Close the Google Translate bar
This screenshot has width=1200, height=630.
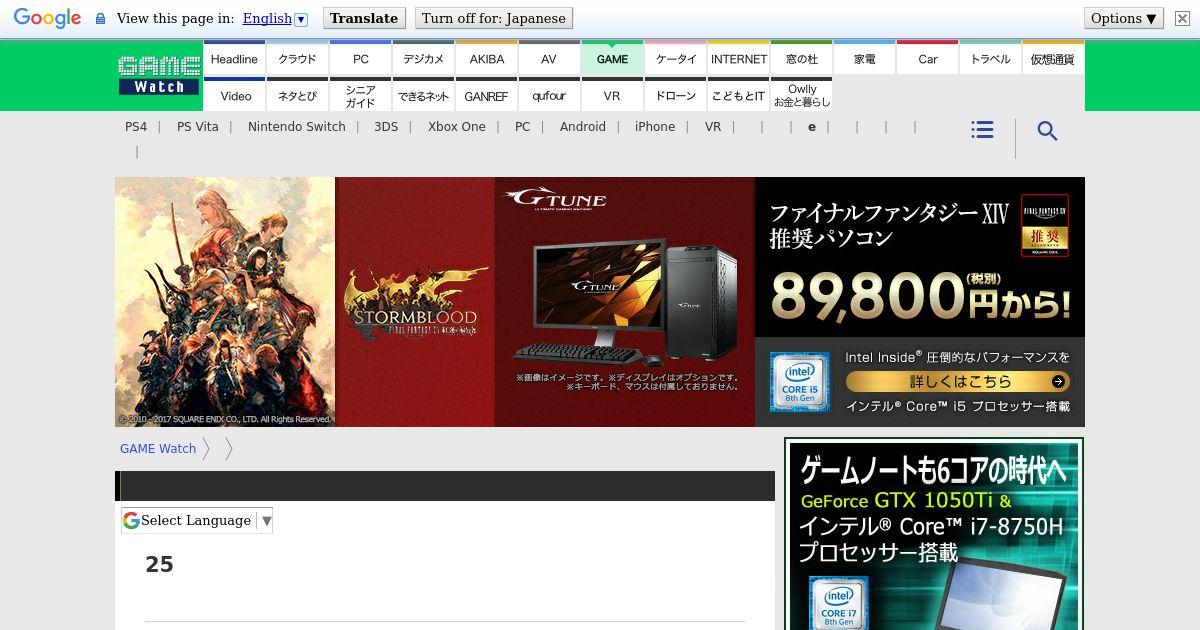click(x=1181, y=18)
